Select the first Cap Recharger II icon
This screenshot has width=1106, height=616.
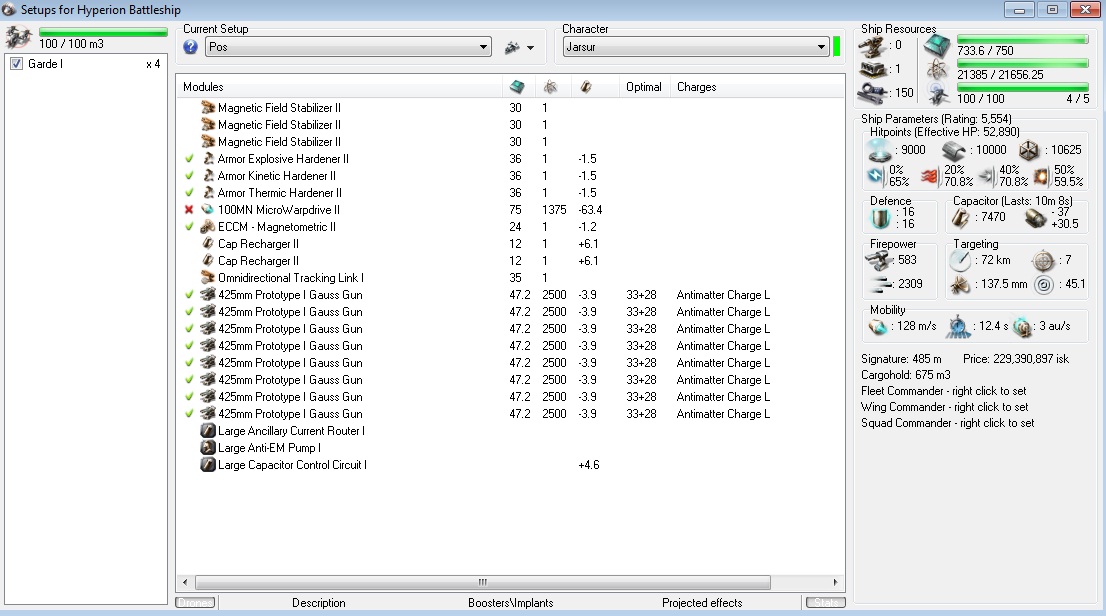coord(208,243)
